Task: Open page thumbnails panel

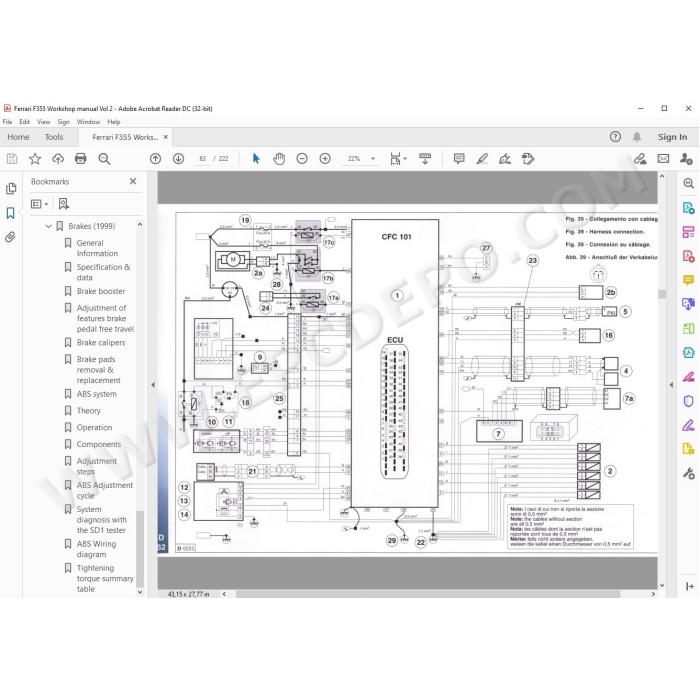Action: pos(11,188)
